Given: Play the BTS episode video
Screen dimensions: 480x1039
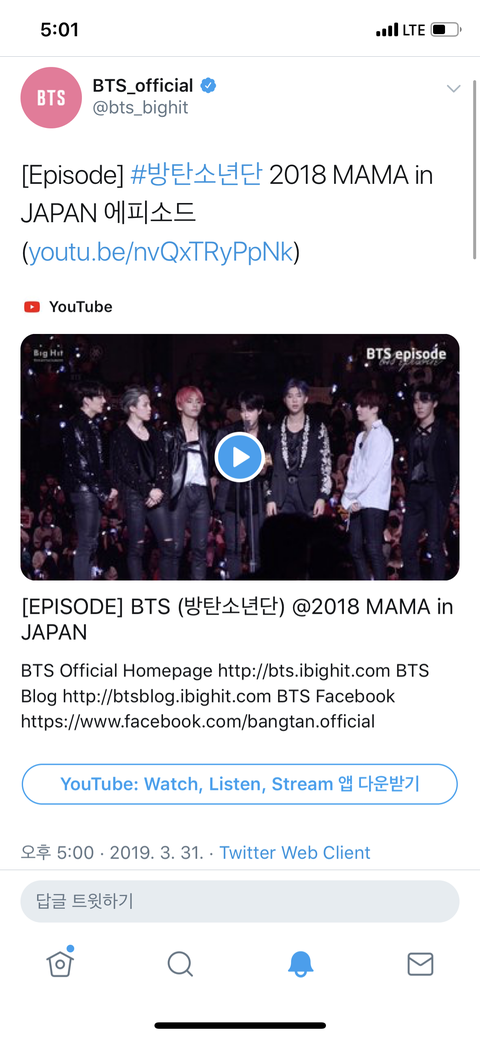Looking at the screenshot, I should [x=240, y=457].
